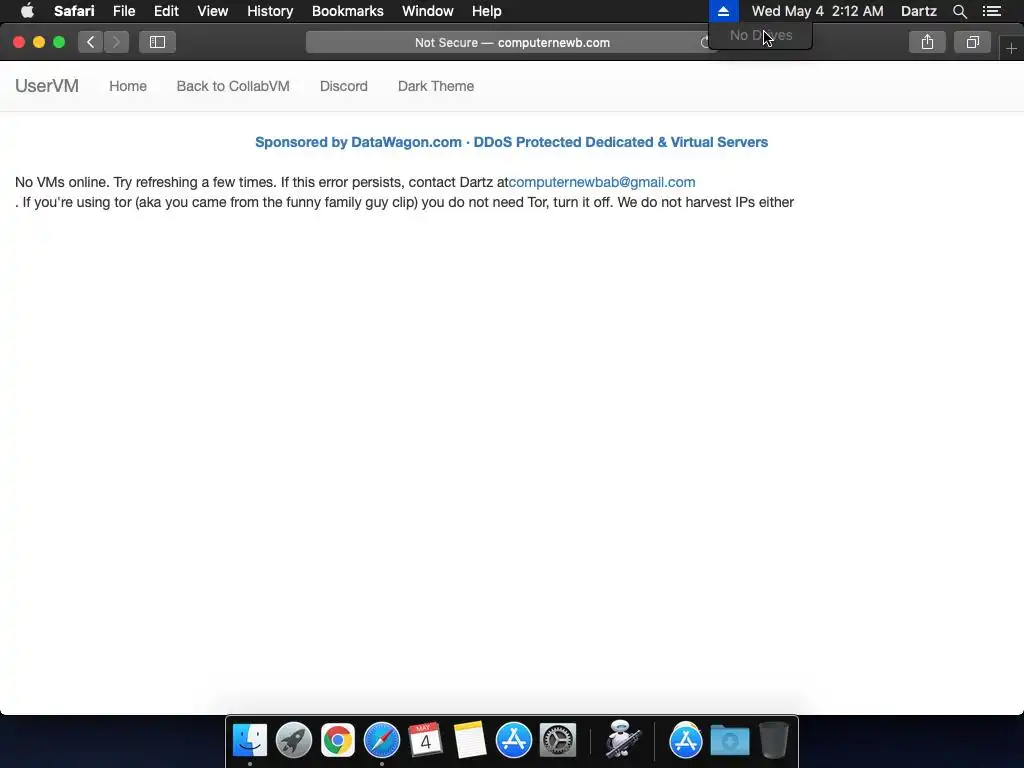Open the Trash in dock
1024x768 pixels.
[x=774, y=740]
